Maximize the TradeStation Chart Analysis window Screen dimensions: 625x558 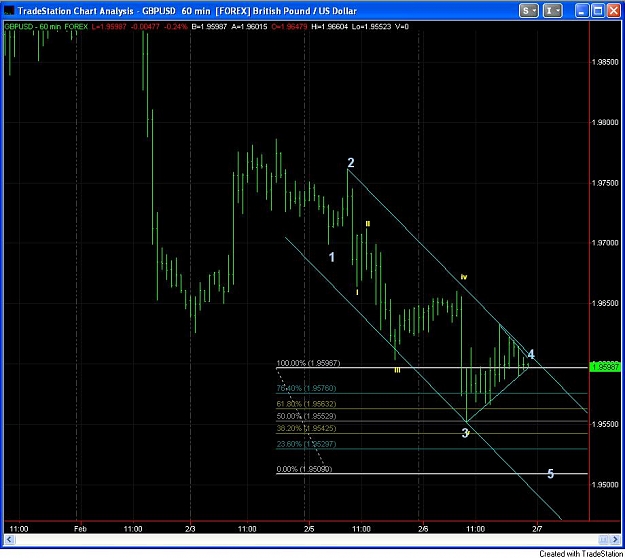click(x=598, y=11)
